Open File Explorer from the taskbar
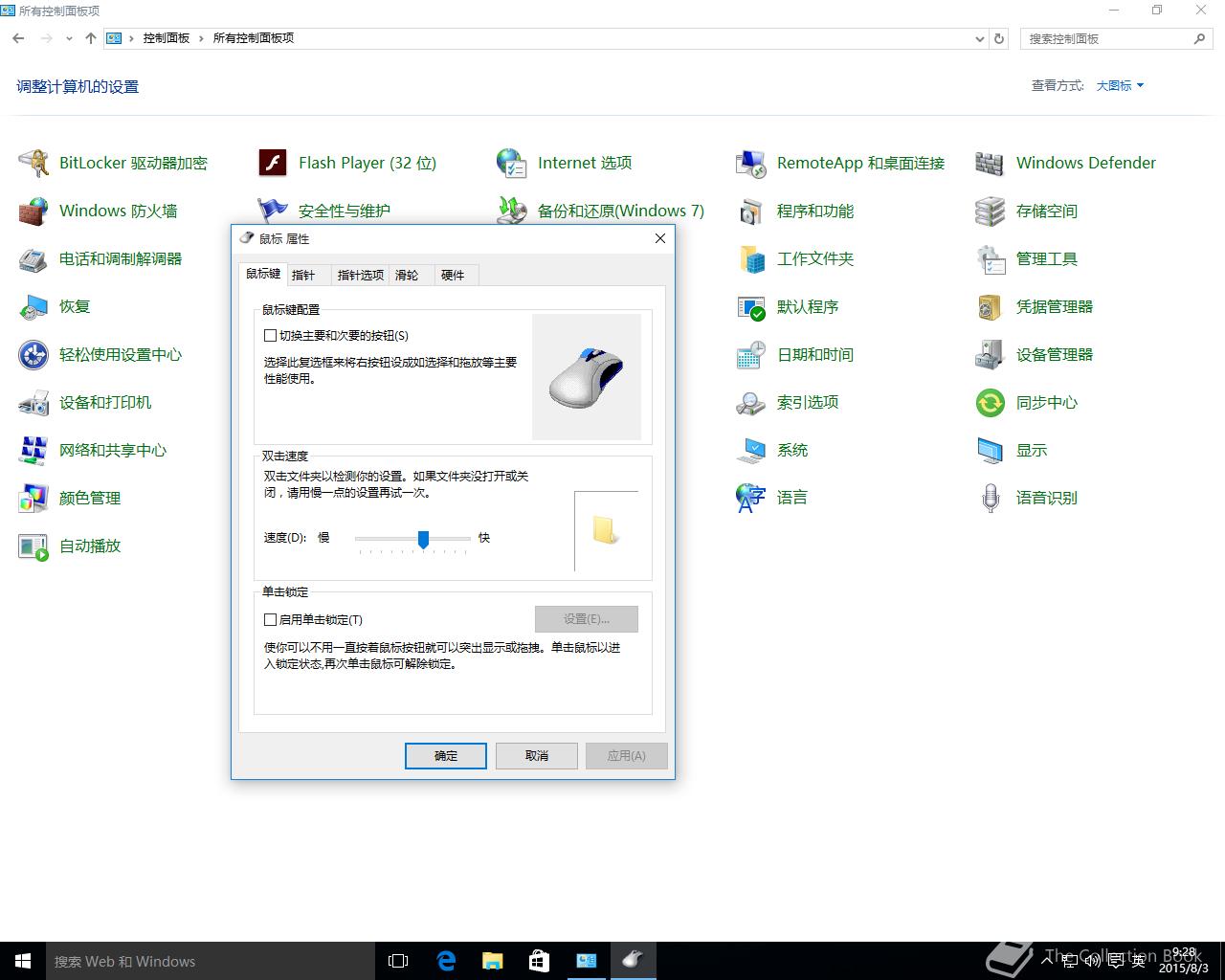The height and width of the screenshot is (980, 1225). [493, 961]
